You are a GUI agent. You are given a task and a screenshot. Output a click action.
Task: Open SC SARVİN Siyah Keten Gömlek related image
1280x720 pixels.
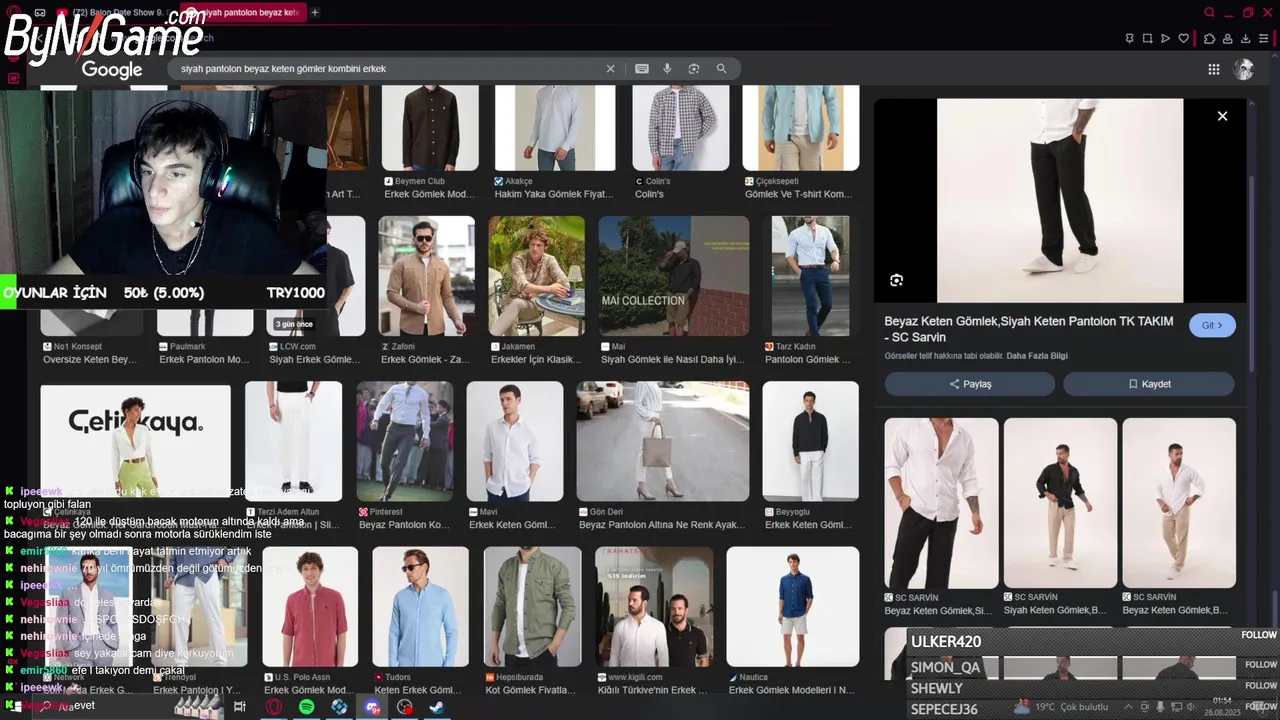1060,503
